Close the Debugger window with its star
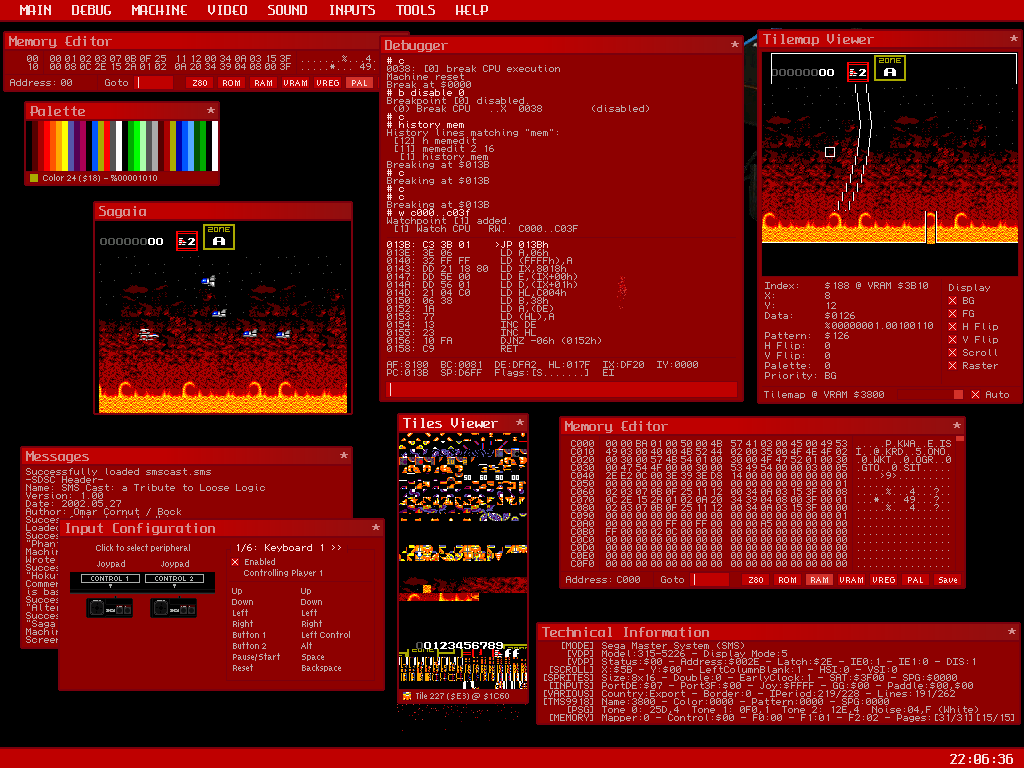This screenshot has height=768, width=1024. click(x=735, y=44)
